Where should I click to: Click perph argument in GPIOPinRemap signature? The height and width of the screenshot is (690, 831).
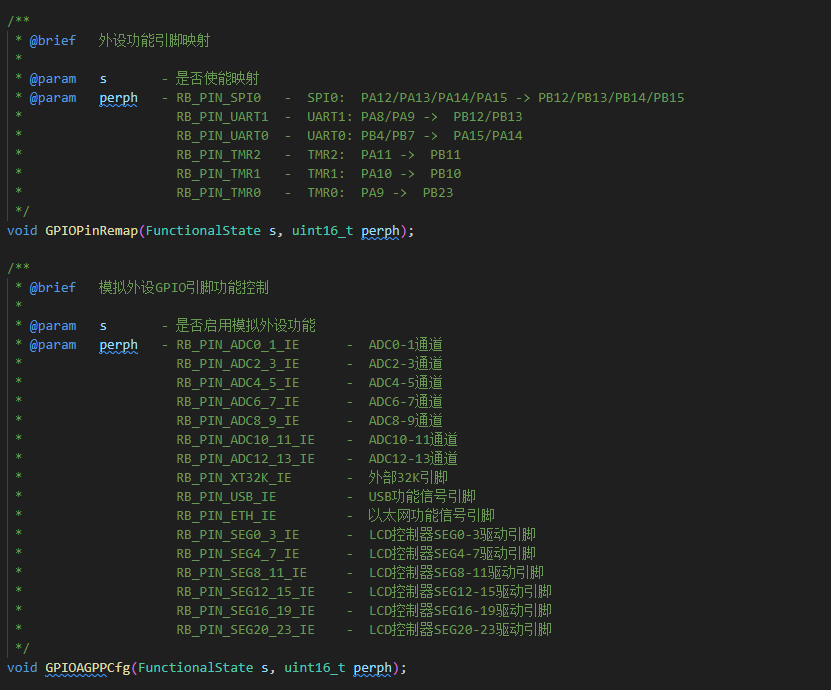380,230
